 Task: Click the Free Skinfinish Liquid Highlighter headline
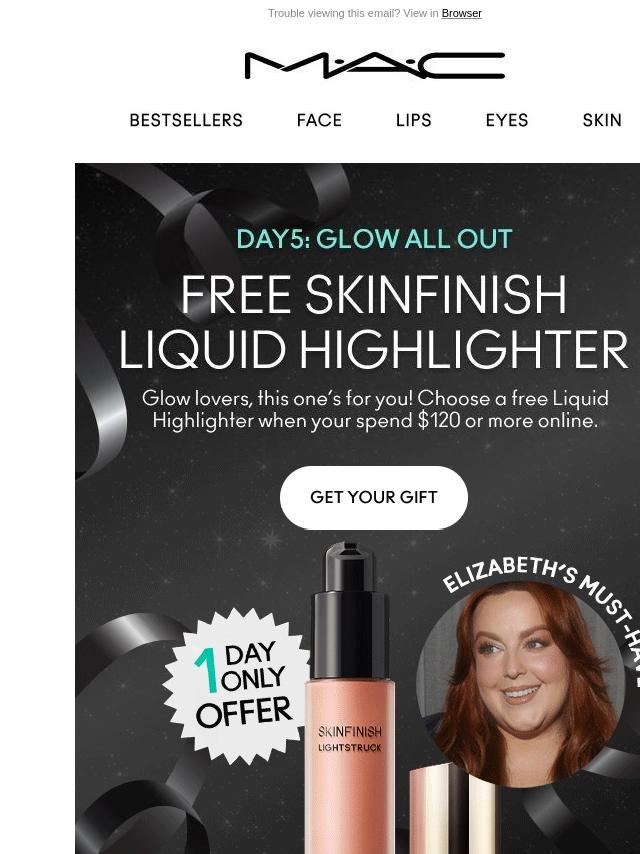[374, 321]
